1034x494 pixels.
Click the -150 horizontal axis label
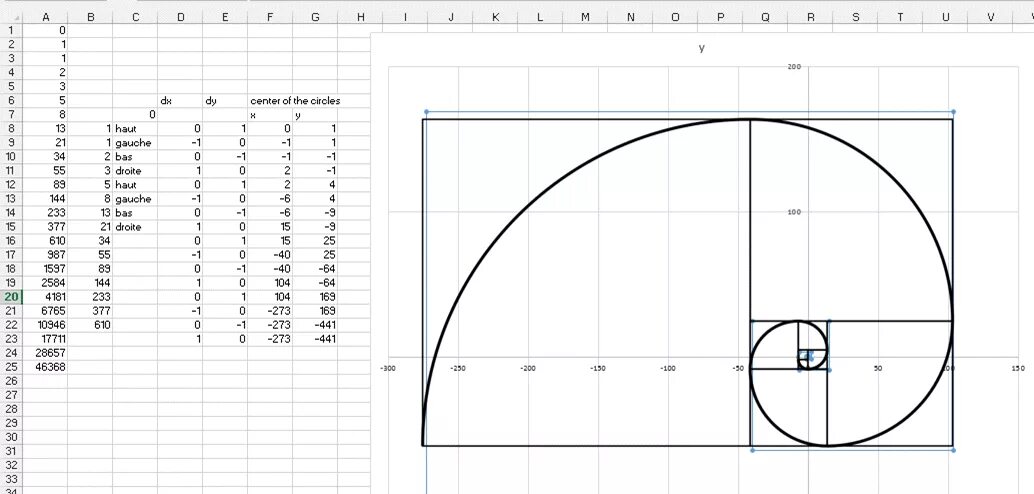[x=597, y=369]
